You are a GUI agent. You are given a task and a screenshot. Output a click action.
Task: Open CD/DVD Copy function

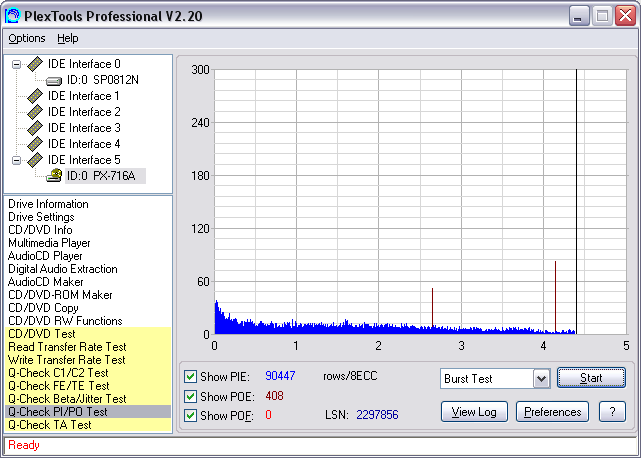pyautogui.click(x=43, y=308)
